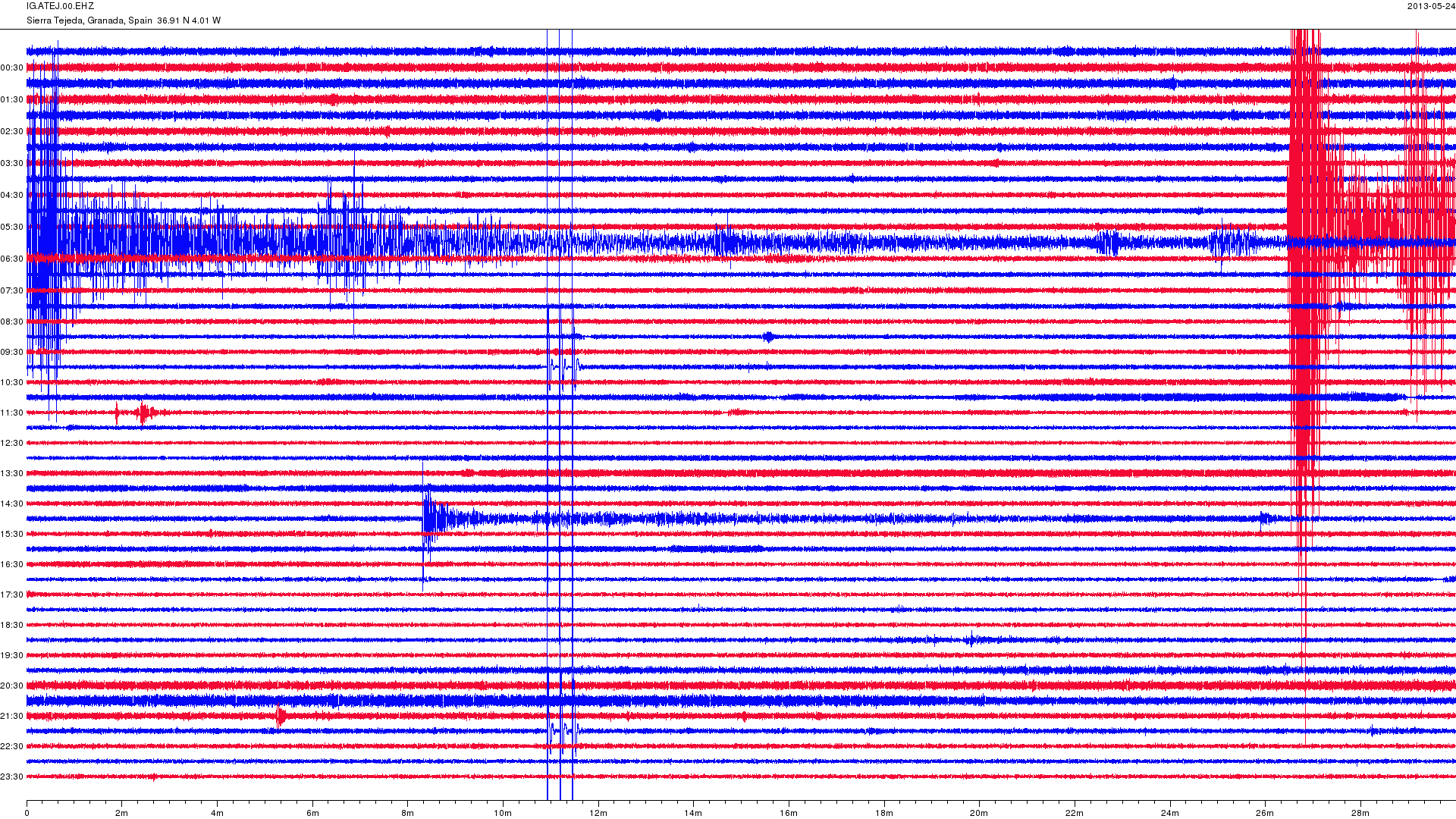
Task: Click the Sierra Tejeda location title
Action: click(124, 20)
